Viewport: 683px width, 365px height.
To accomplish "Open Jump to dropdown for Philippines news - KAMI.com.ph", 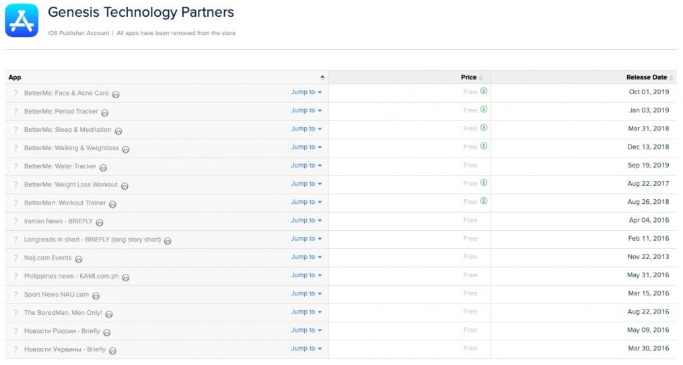I will click(x=306, y=275).
